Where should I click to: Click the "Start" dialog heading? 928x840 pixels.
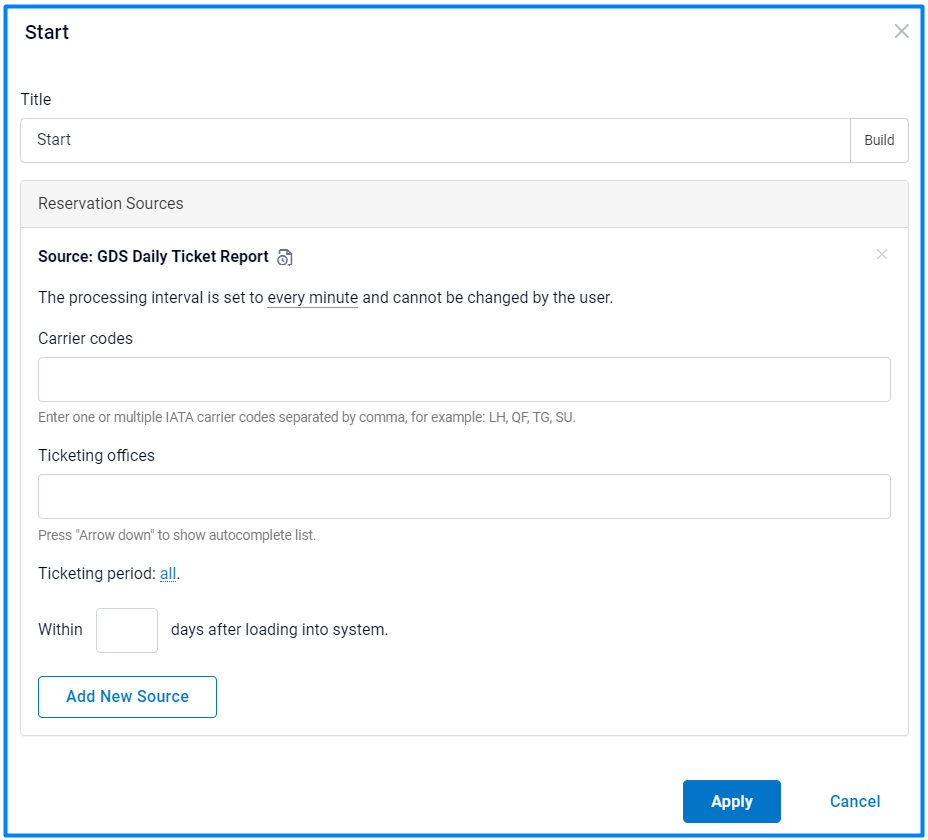[x=47, y=32]
